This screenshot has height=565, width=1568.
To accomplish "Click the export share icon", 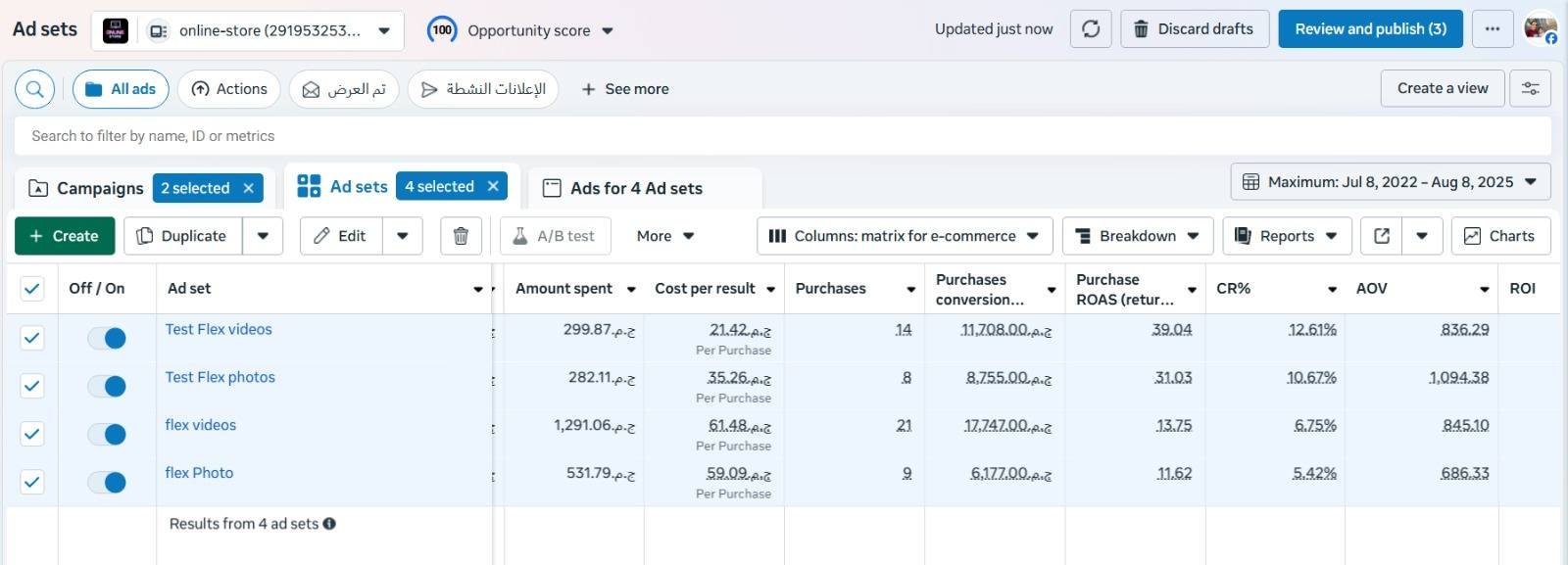I will pos(1382,236).
